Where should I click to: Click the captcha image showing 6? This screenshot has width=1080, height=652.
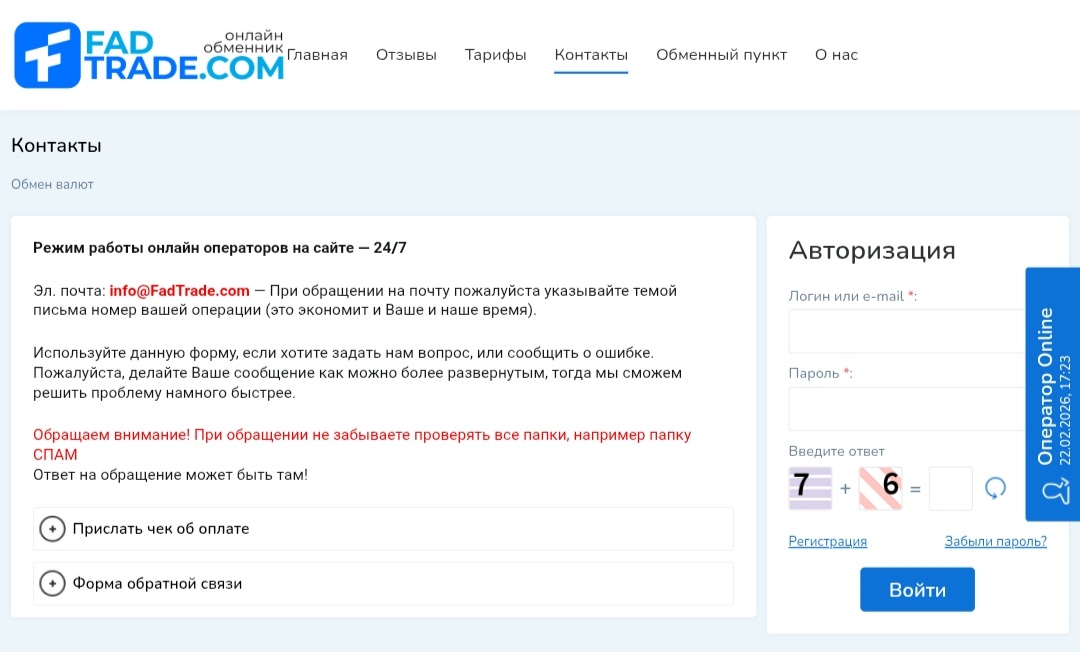tap(880, 488)
